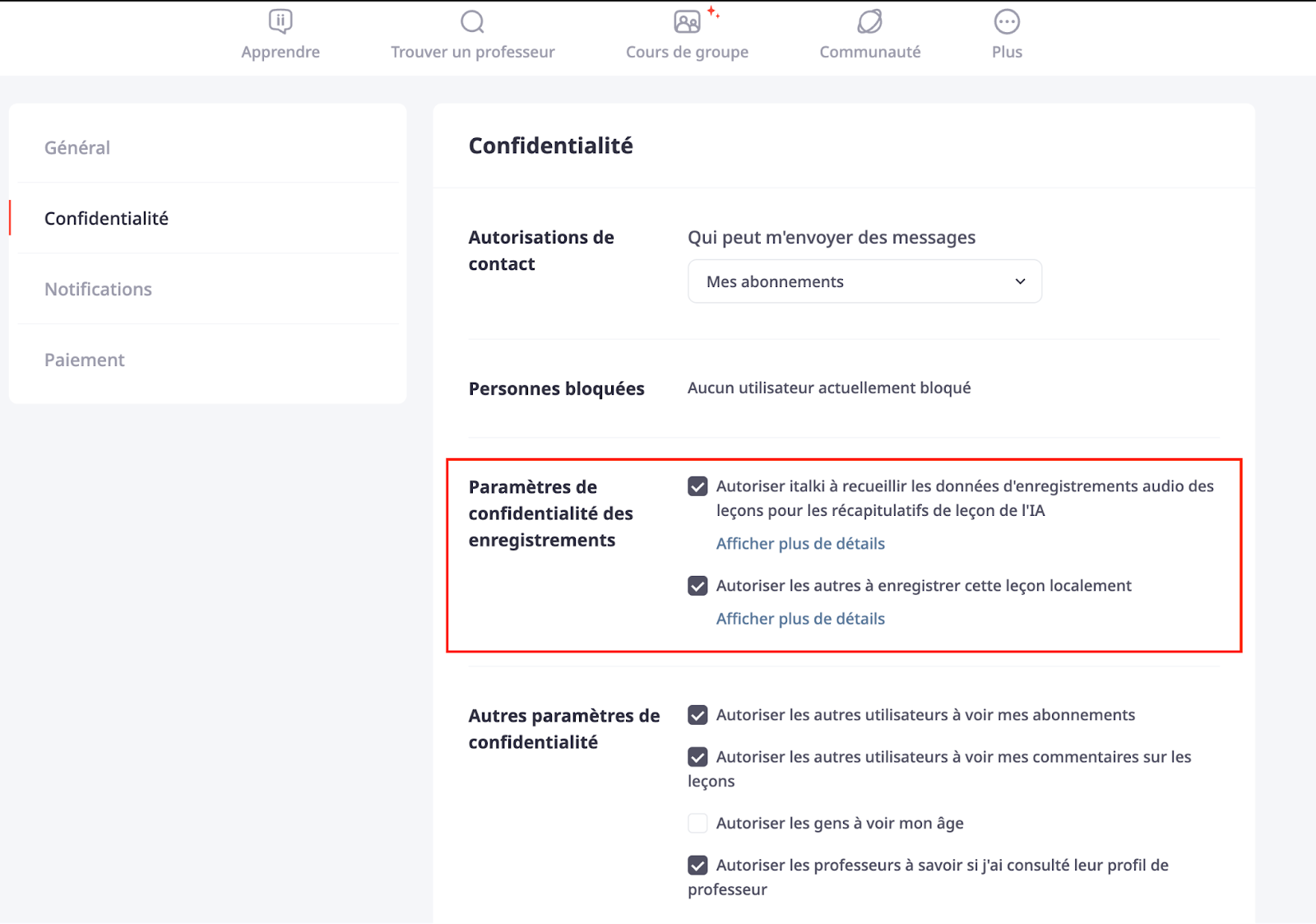The height and width of the screenshot is (924, 1316).
Task: Open the "Mes abonnements" message dropdown
Action: [x=864, y=281]
